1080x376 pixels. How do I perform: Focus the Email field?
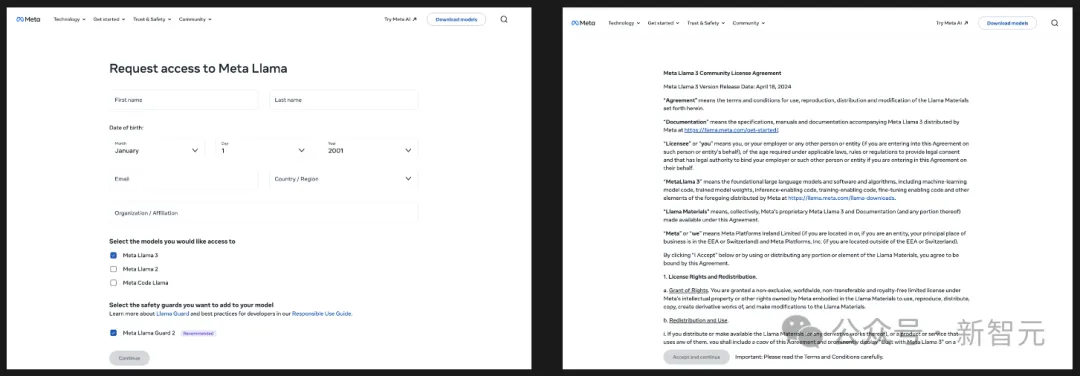(184, 179)
